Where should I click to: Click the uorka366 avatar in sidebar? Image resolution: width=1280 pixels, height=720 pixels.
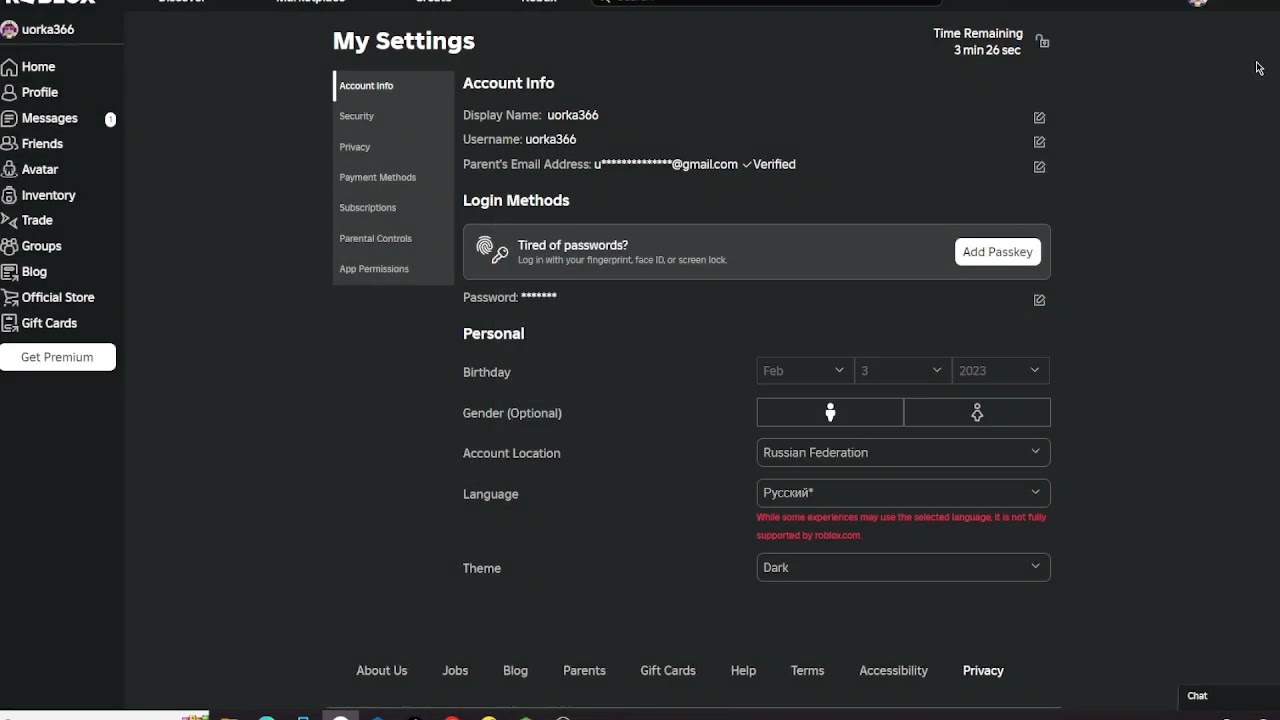9,30
